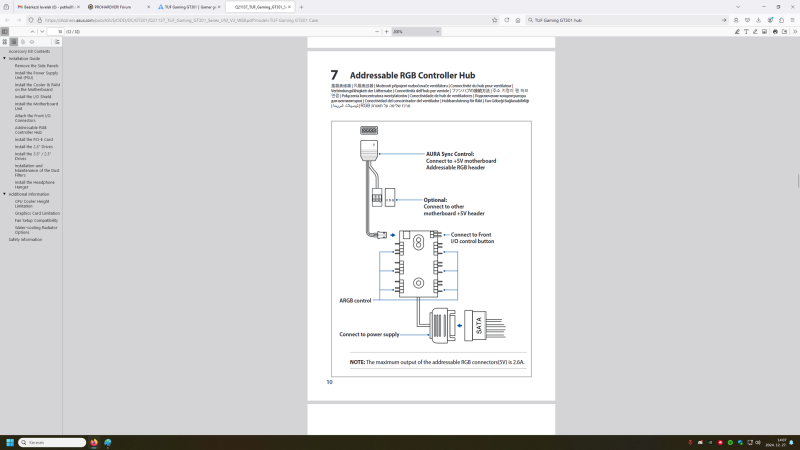800x450 pixels.
Task: Click the PDF page number field
Action: [x=55, y=32]
